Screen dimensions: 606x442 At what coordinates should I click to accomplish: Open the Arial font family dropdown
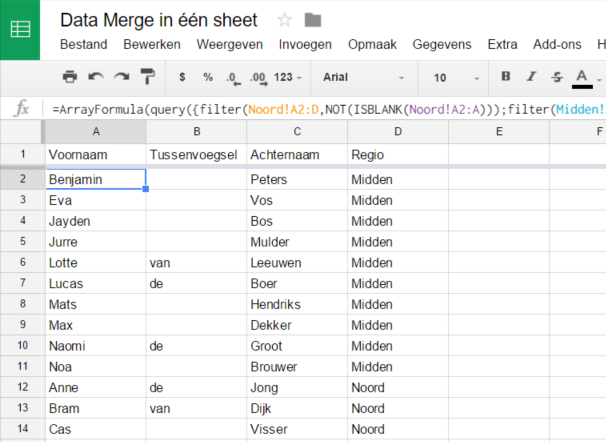[364, 77]
